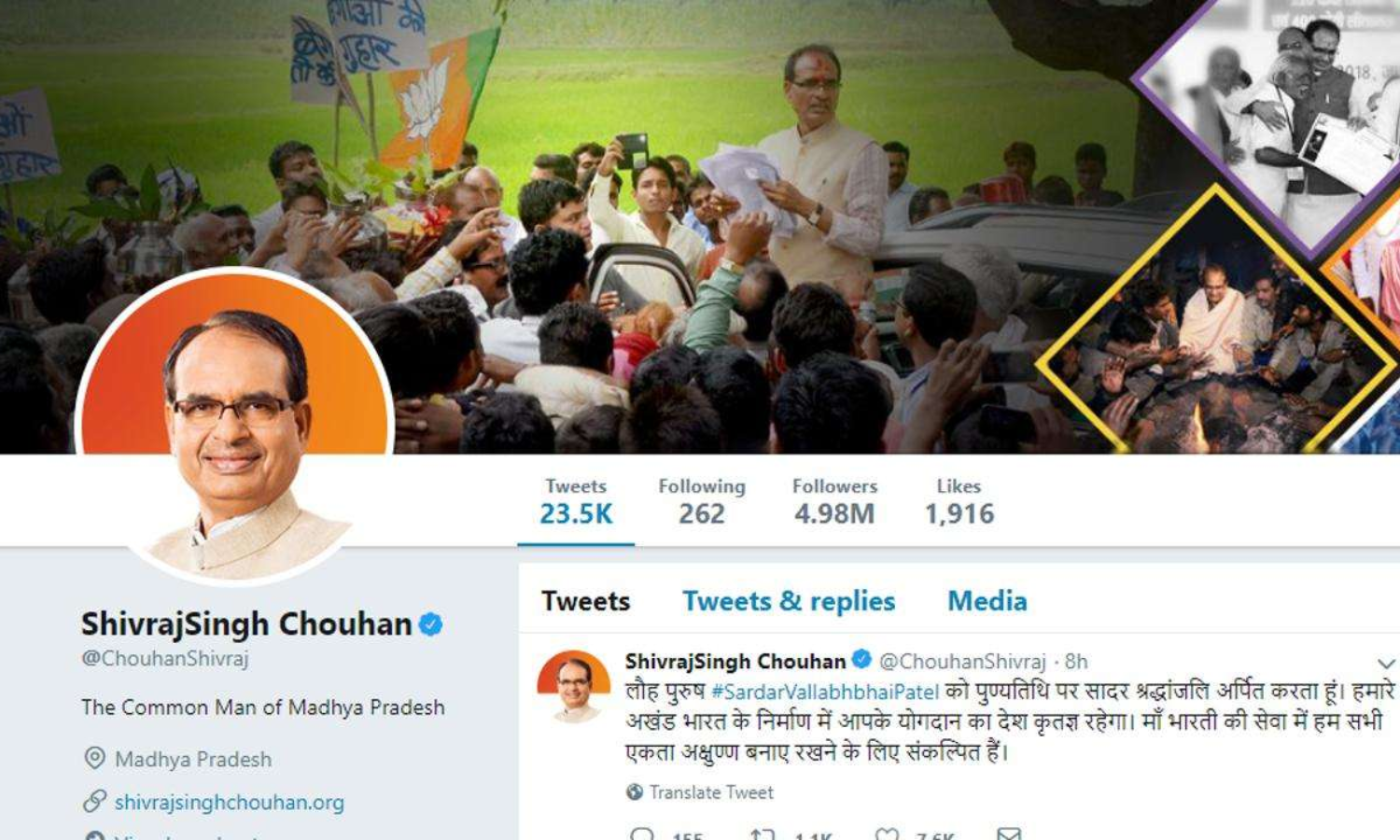Select the Tweets tab in timeline
This screenshot has height=840, width=1400.
pyautogui.click(x=586, y=601)
